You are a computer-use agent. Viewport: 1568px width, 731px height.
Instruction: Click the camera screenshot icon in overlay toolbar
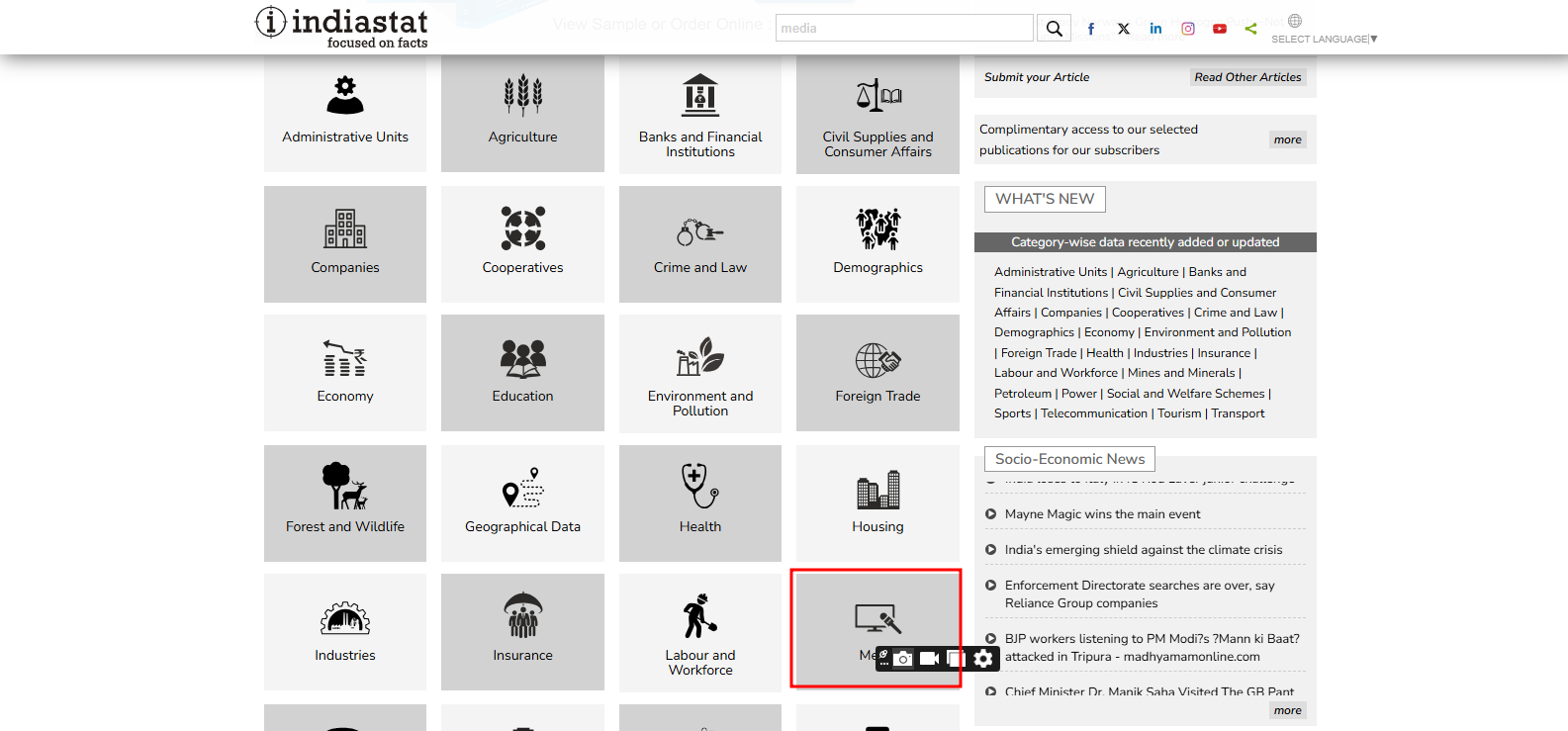click(x=903, y=659)
